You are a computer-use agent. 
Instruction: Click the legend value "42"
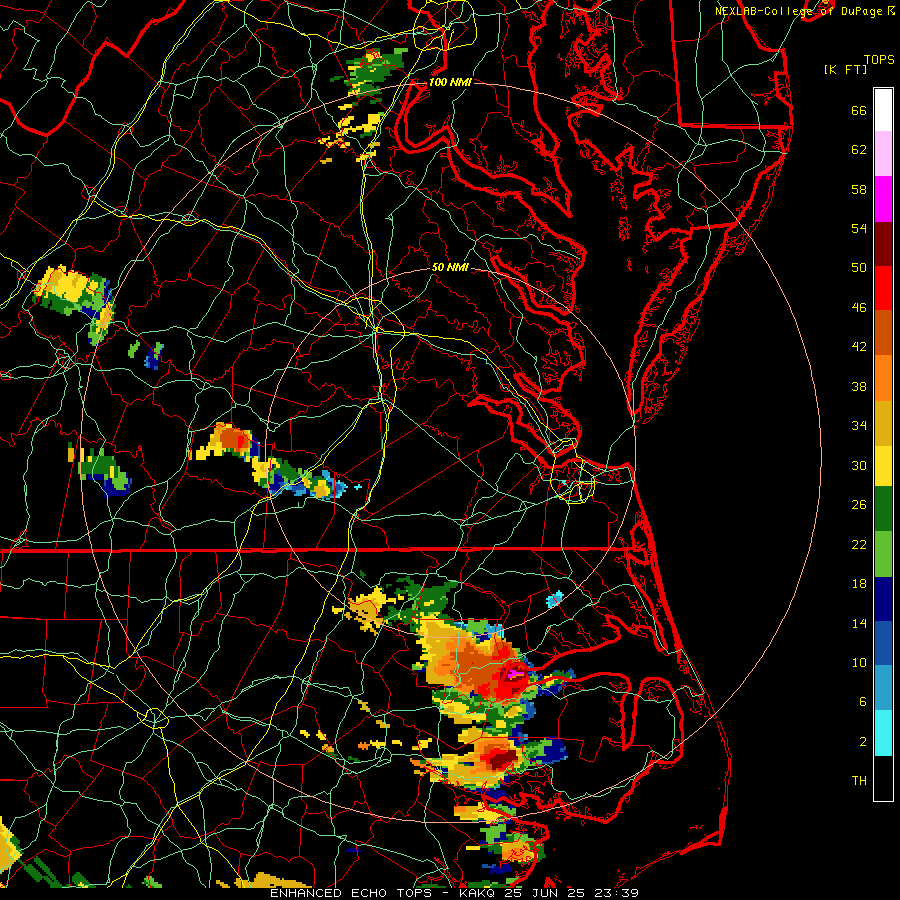click(859, 346)
